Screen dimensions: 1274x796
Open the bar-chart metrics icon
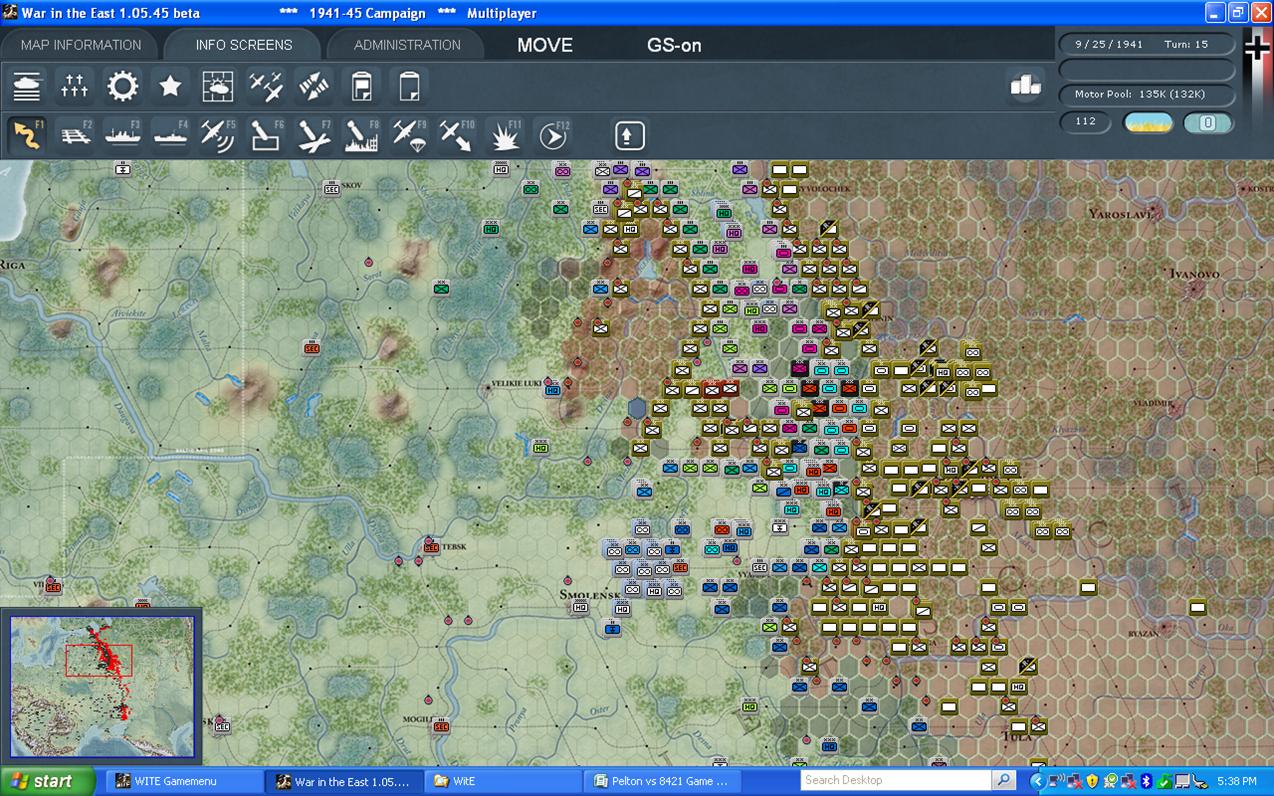pyautogui.click(x=1025, y=86)
